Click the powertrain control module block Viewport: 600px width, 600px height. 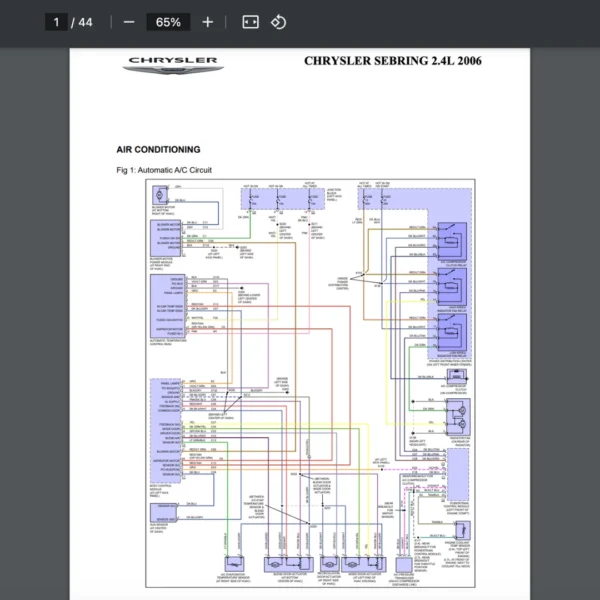pyautogui.click(x=458, y=477)
